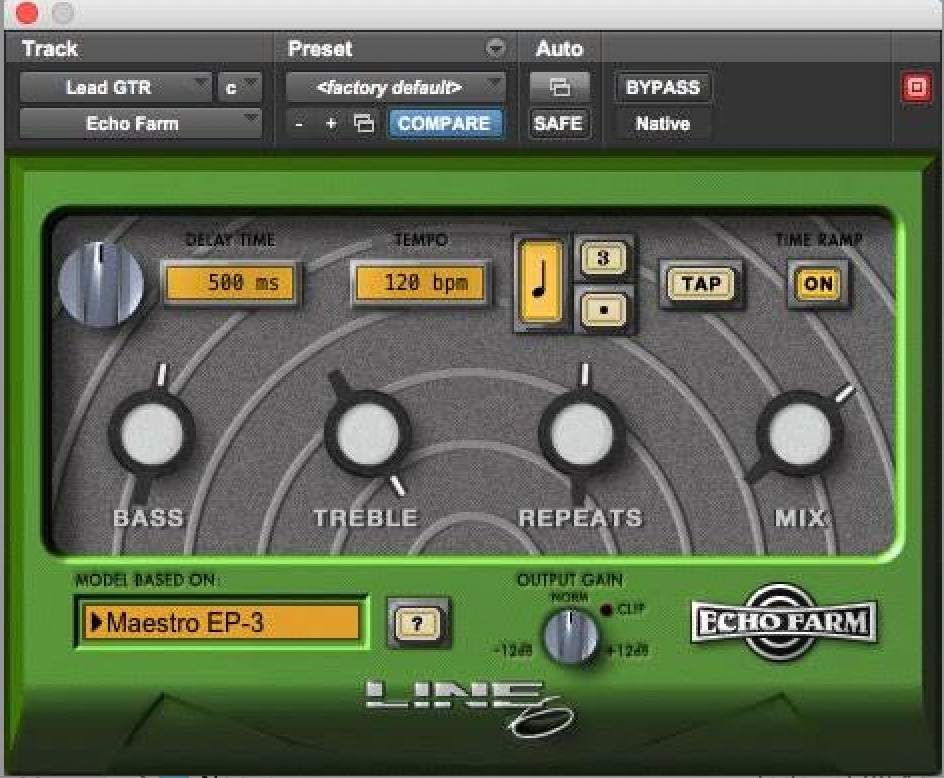Click the MIX knob

tap(800, 434)
